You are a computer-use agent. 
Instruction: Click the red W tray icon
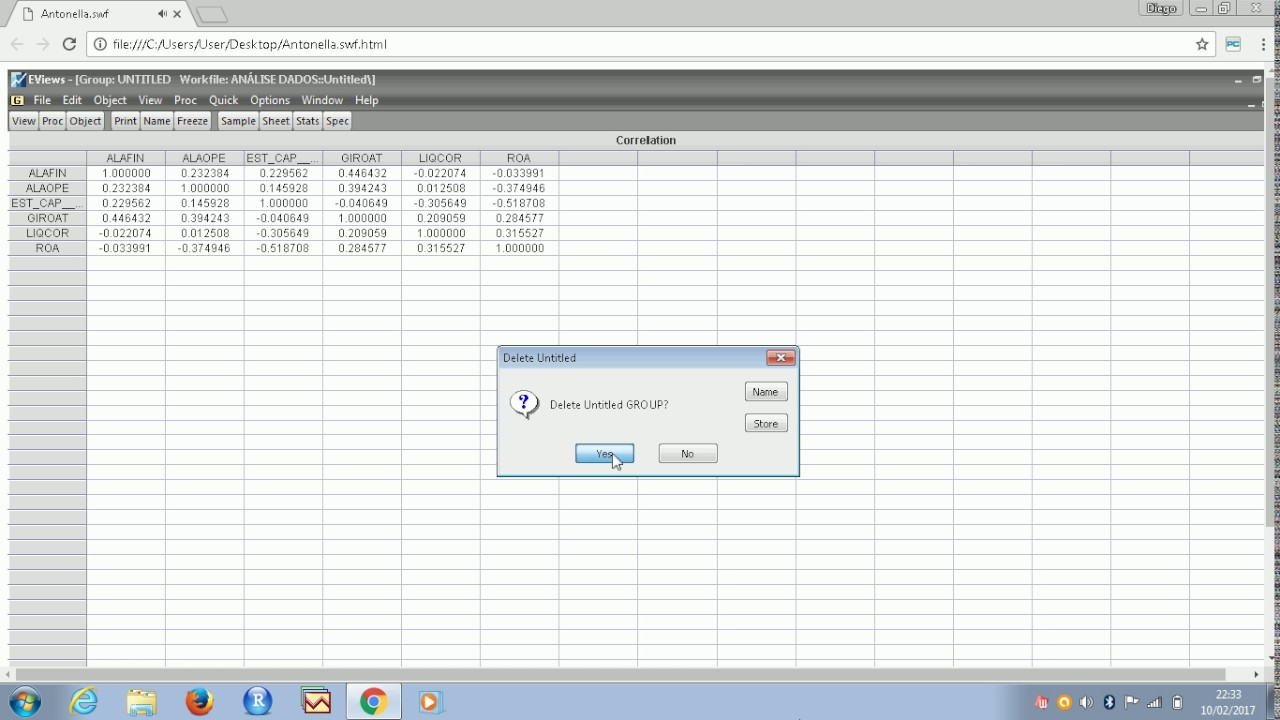[x=1041, y=702]
